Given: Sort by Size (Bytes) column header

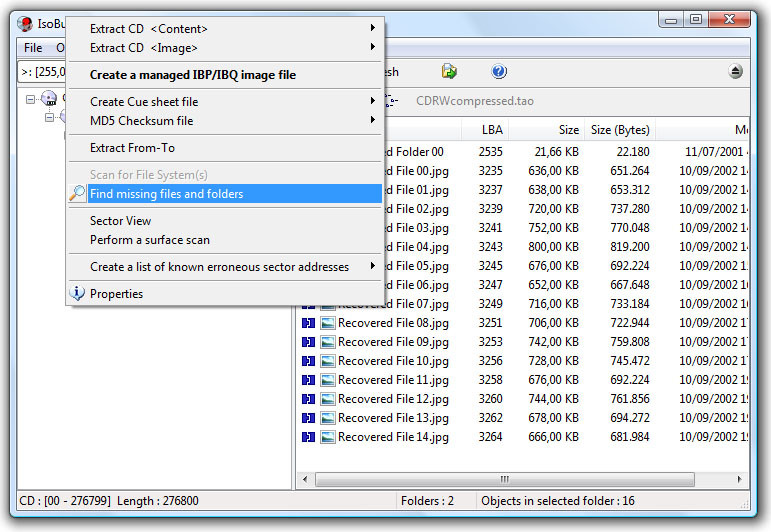Looking at the screenshot, I should coord(620,130).
